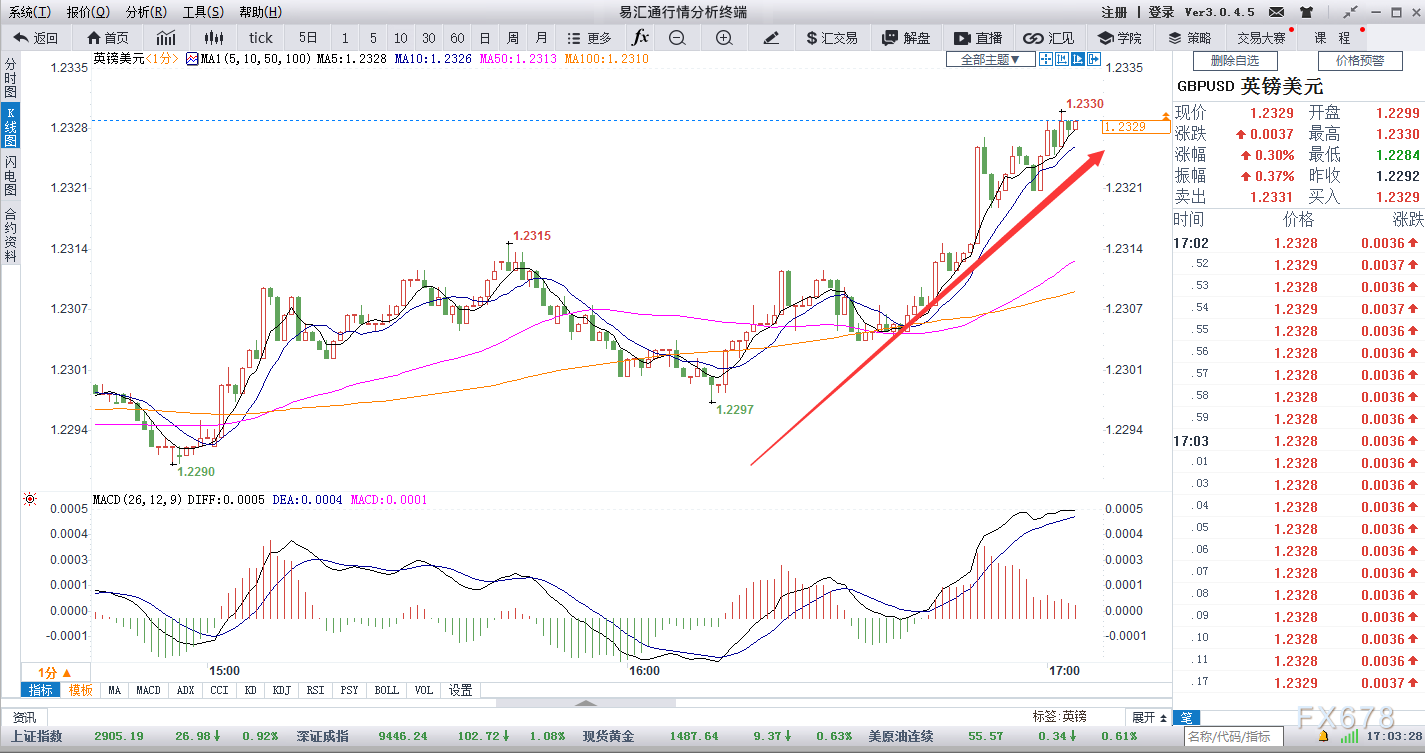Select the 60 minute period
The image size is (1425, 753).
(x=457, y=38)
